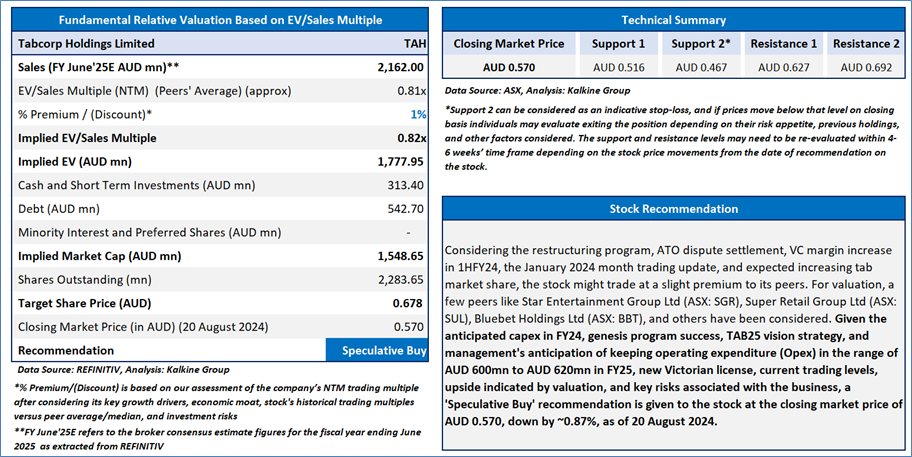
Task: Click the sales value 2,162.00
Action: tap(400, 67)
